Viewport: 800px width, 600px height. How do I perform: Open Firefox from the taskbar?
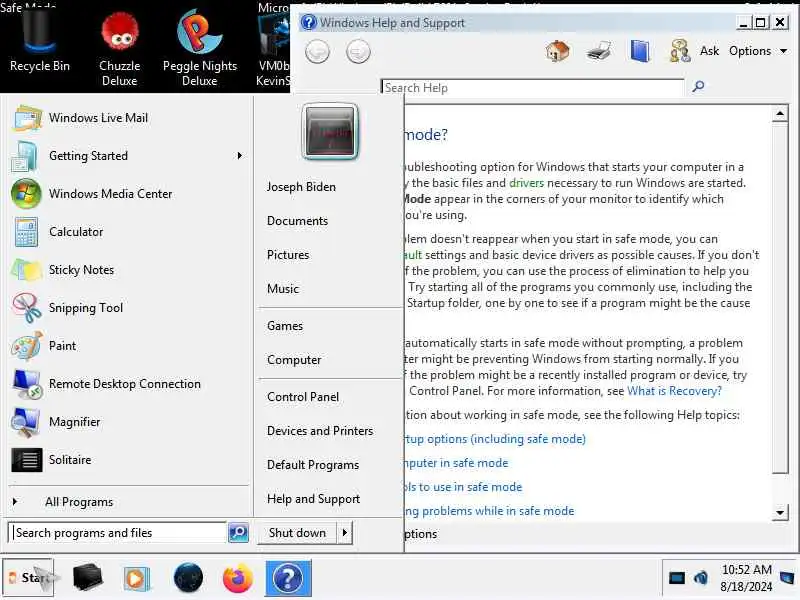(238, 579)
